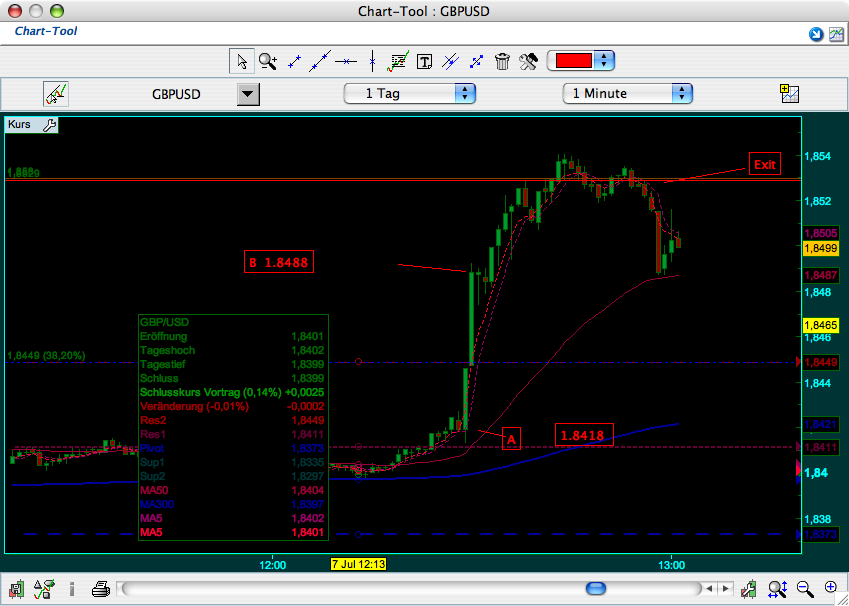
Task: Select the text label tool
Action: coord(424,62)
